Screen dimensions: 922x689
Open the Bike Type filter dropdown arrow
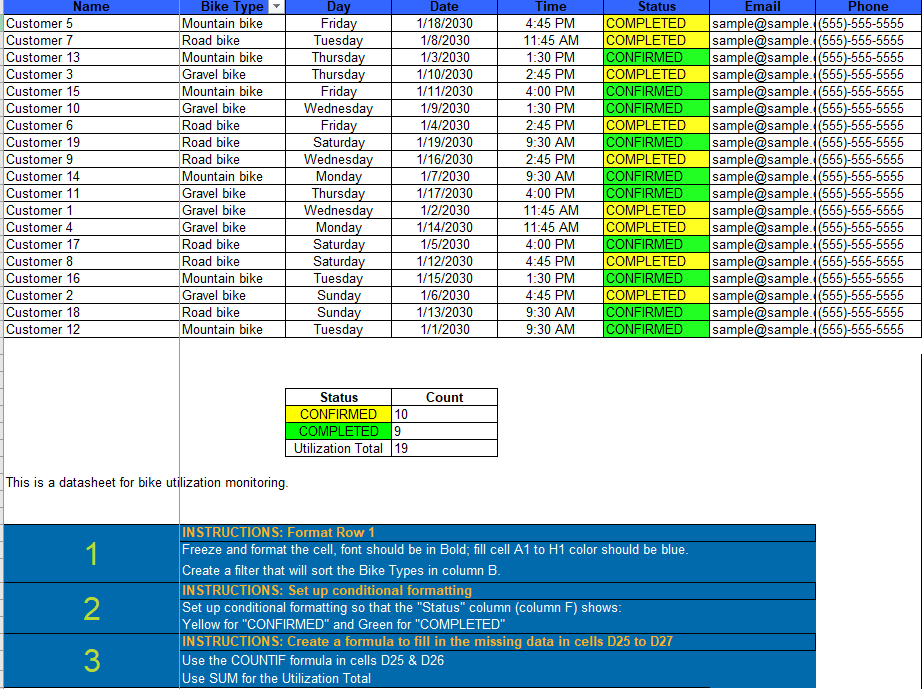tap(277, 7)
